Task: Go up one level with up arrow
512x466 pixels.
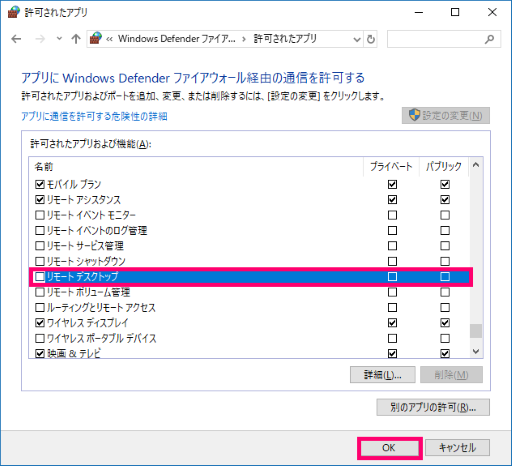Action: (76, 39)
